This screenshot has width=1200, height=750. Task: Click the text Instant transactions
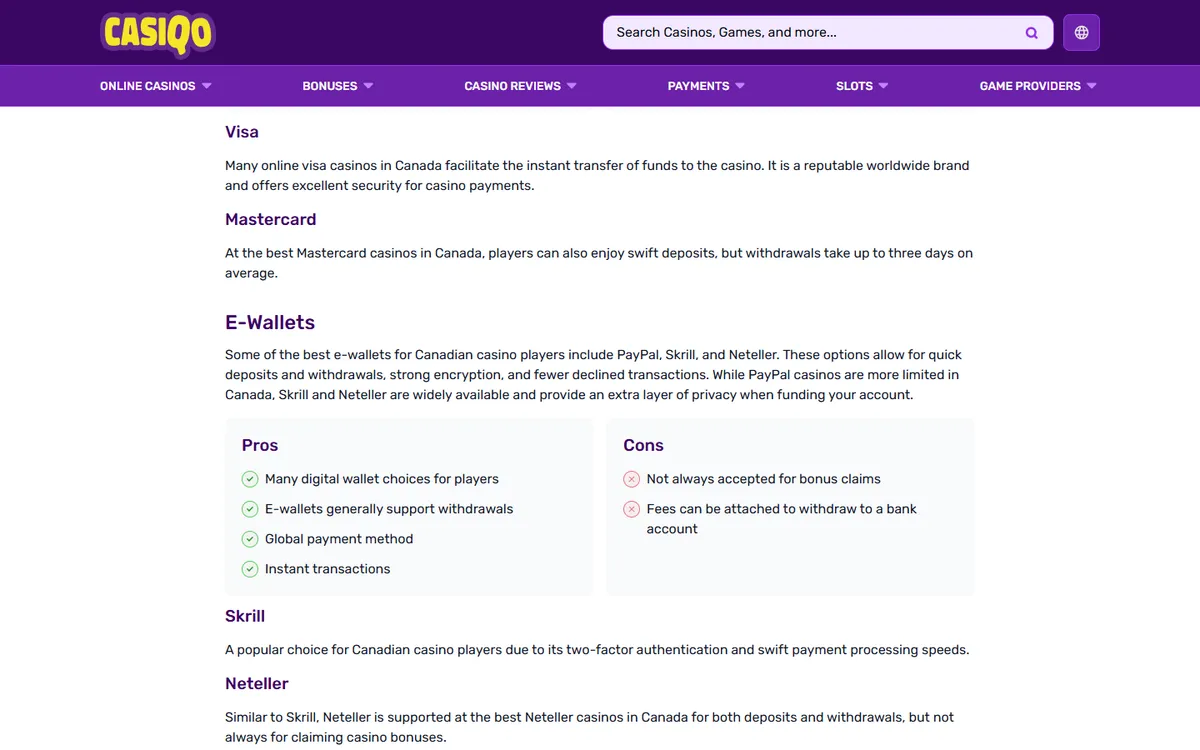(328, 569)
